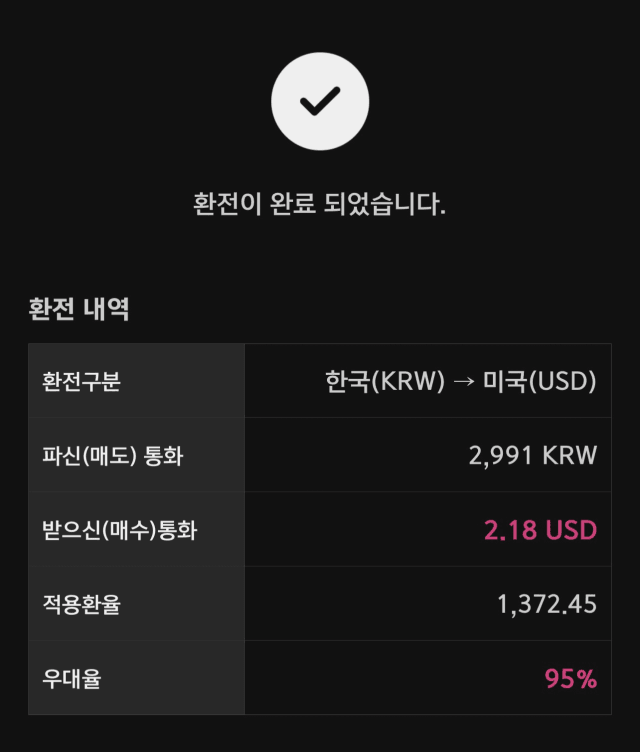Screen dimensions: 640x752
Task: Click the pink '2.18 USD' amount
Action: (541, 530)
